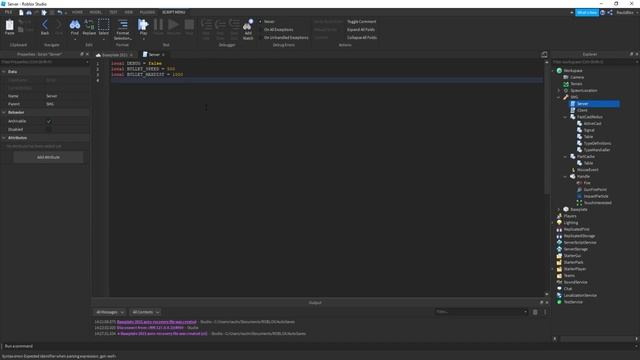Viewport: 640px width, 360px height.
Task: Open the HOME ribbon tab
Action: (77, 13)
